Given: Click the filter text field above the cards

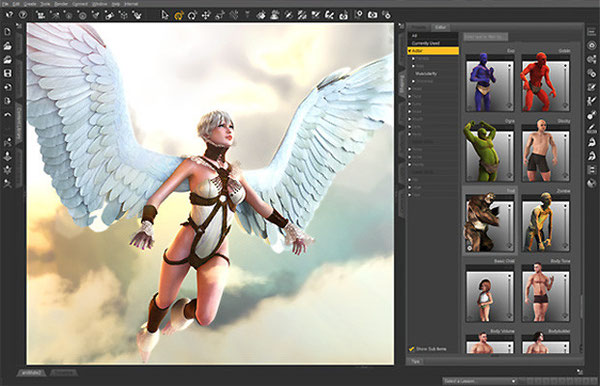Looking at the screenshot, I should tap(486, 37).
